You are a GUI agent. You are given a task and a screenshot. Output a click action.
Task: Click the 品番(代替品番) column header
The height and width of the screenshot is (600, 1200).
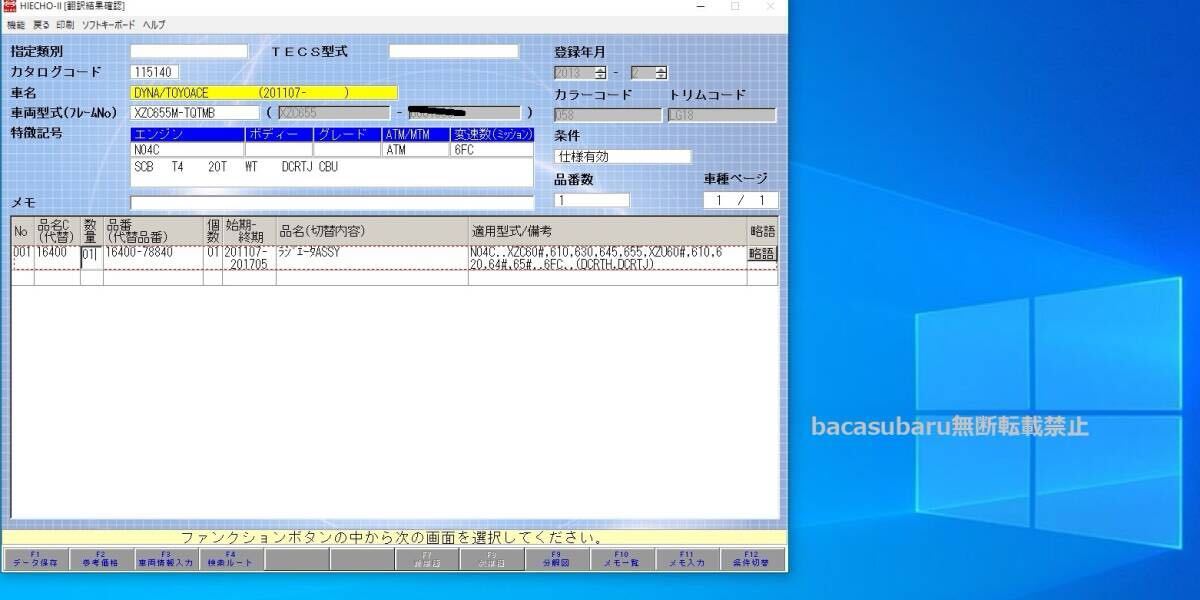coord(153,231)
